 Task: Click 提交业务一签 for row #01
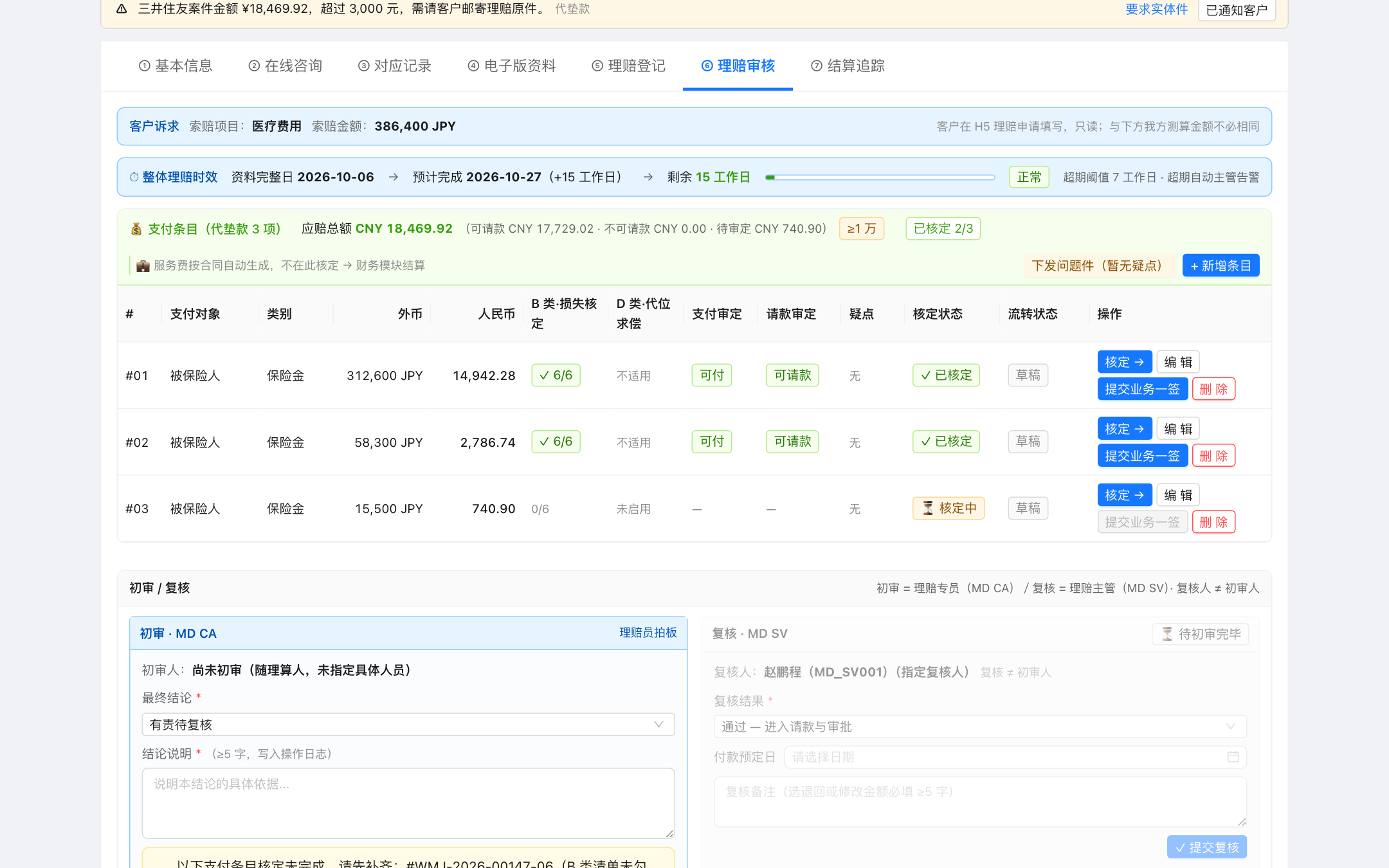[1143, 389]
